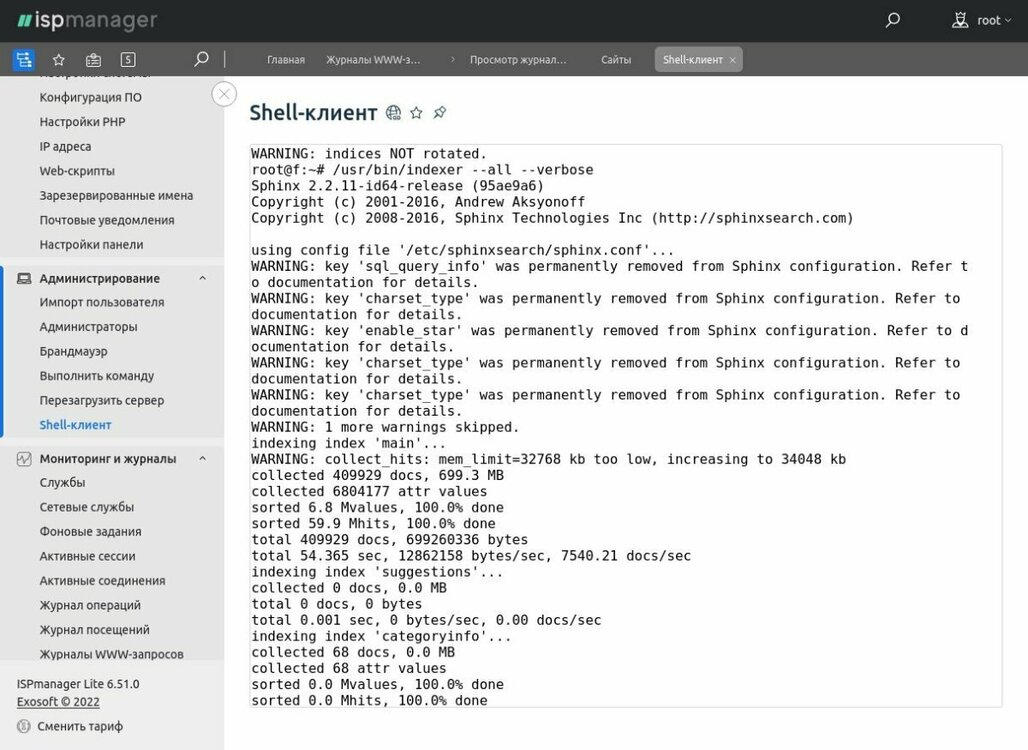The width and height of the screenshot is (1028, 750).
Task: Open favorites via the toolbar star icon
Action: pos(58,60)
